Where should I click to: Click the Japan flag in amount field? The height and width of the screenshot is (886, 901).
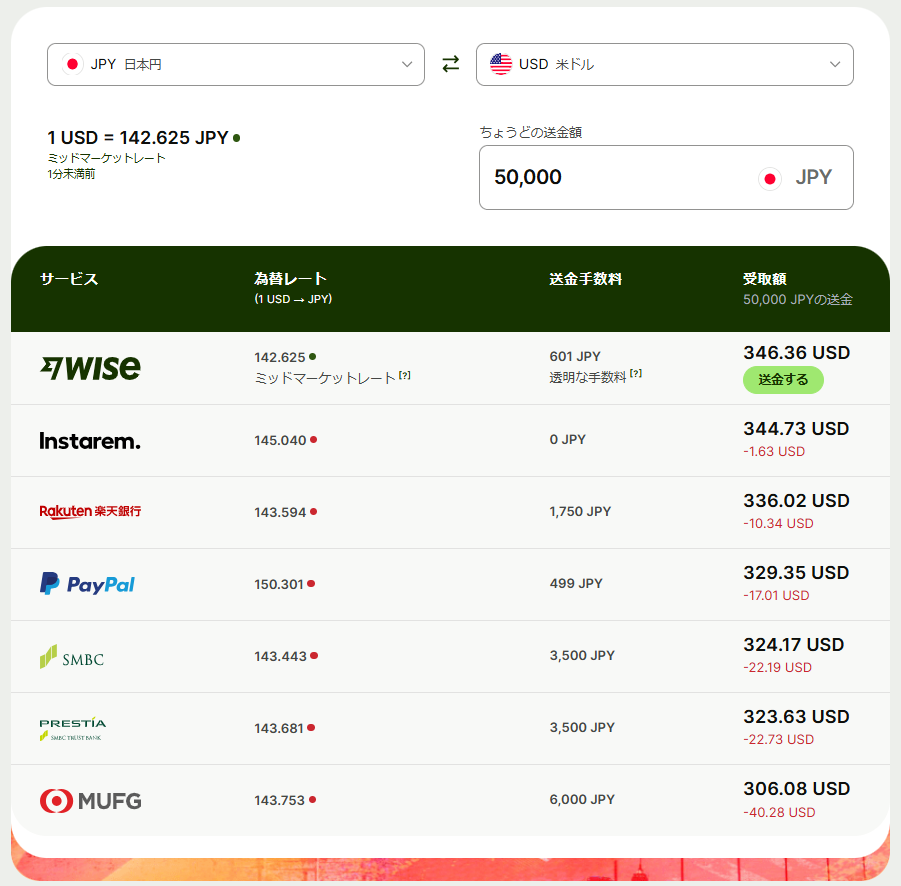pos(769,179)
